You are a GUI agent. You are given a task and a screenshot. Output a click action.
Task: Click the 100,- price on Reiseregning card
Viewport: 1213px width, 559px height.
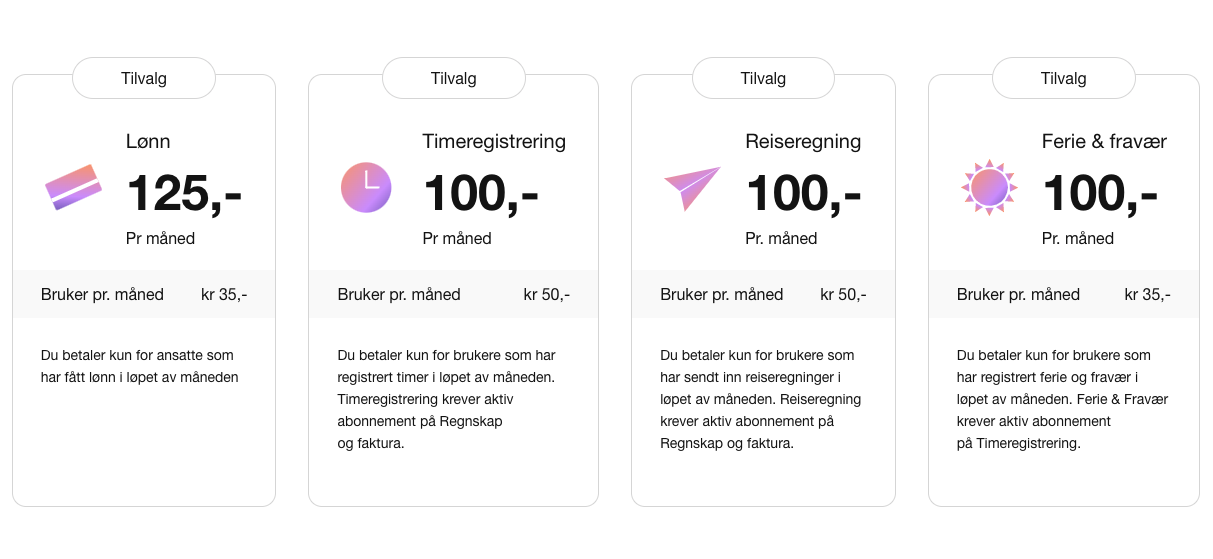[x=804, y=192]
